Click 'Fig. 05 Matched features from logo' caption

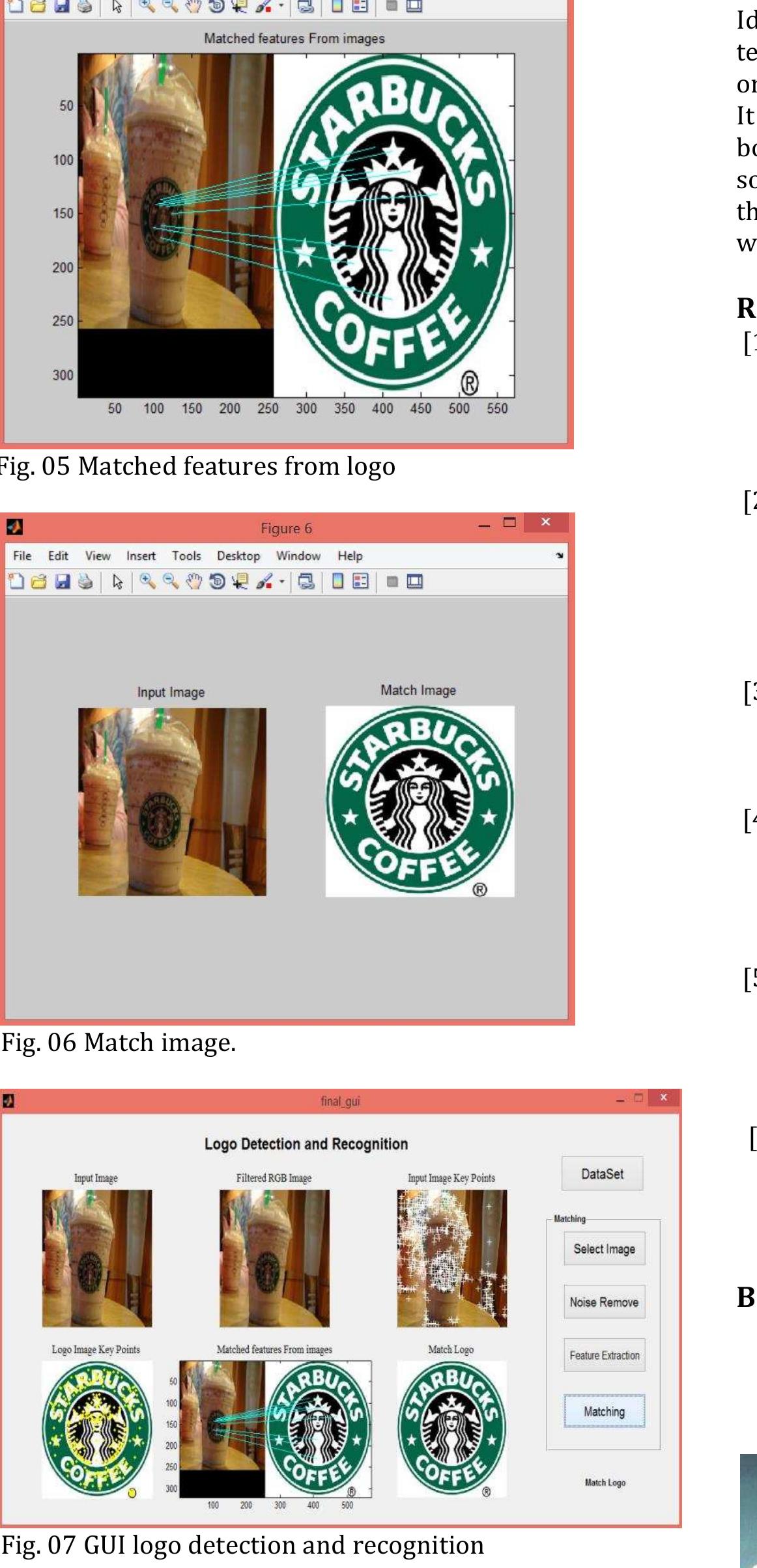tap(197, 466)
